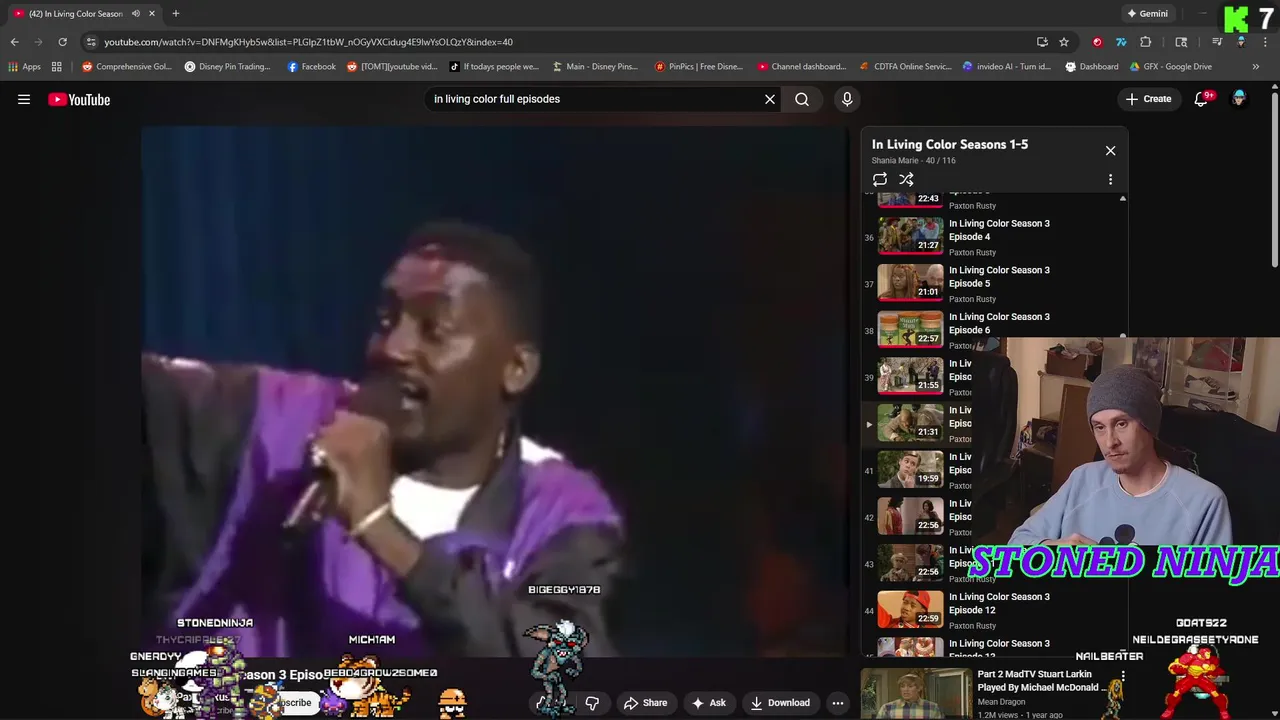Viewport: 1280px width, 720px height.
Task: Mute the tab via its speaker icon
Action: point(136,13)
